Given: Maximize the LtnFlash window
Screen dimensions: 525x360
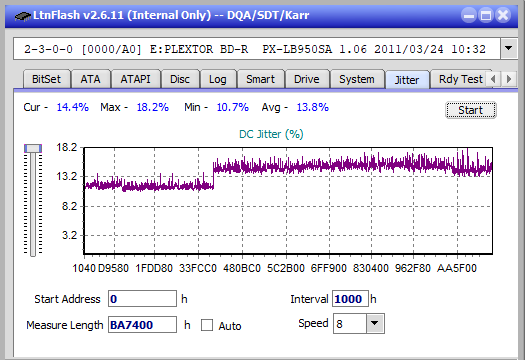Looking at the screenshot, I should (486, 15).
